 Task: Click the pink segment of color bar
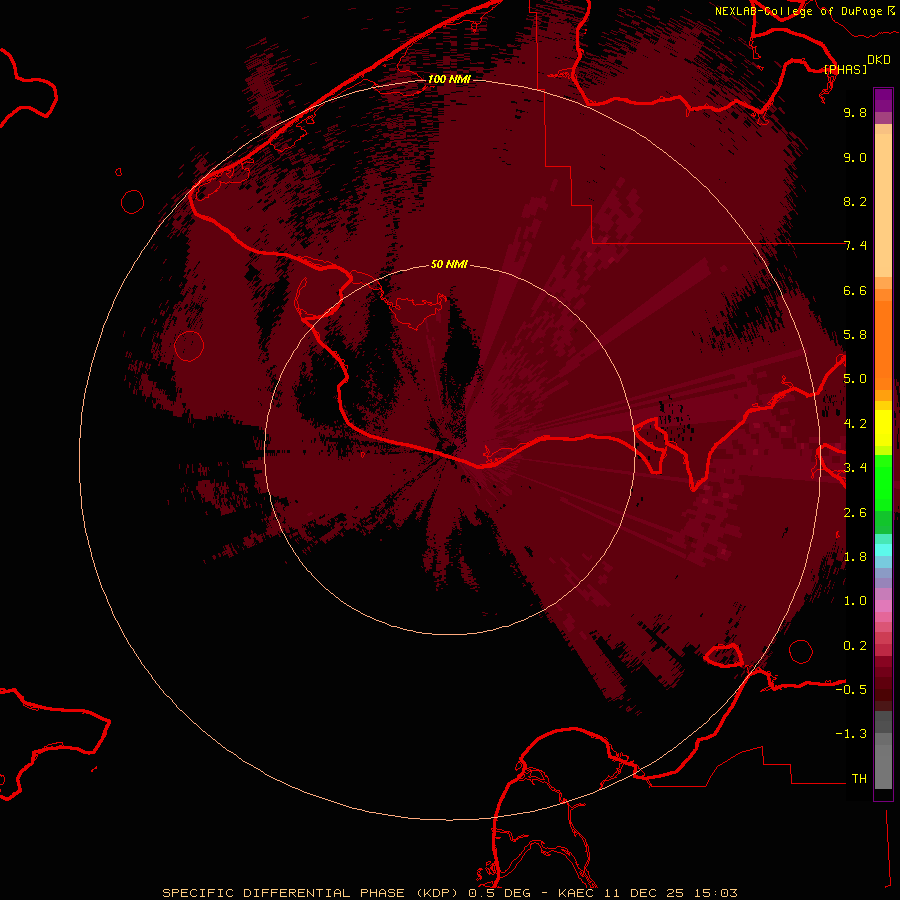(x=883, y=606)
